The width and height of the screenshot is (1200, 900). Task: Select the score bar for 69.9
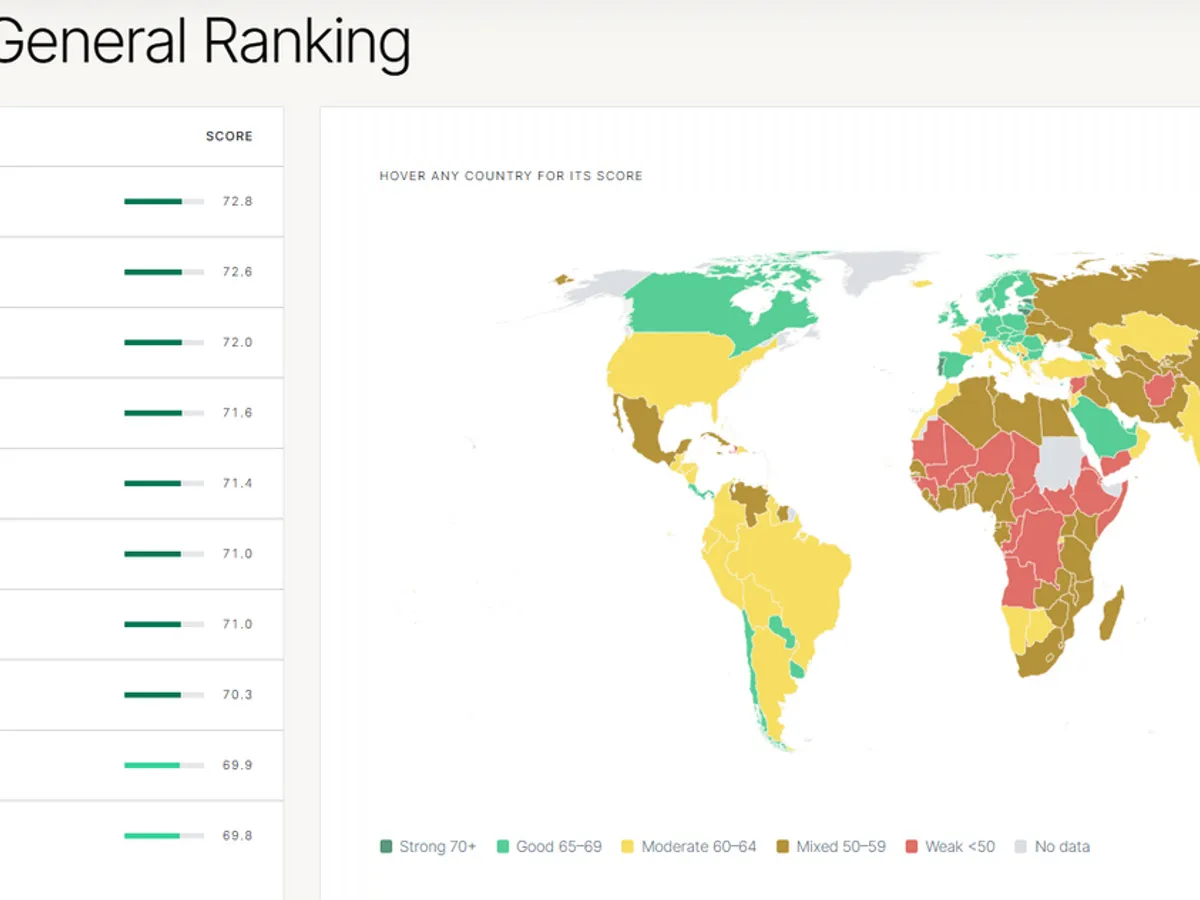[164, 765]
